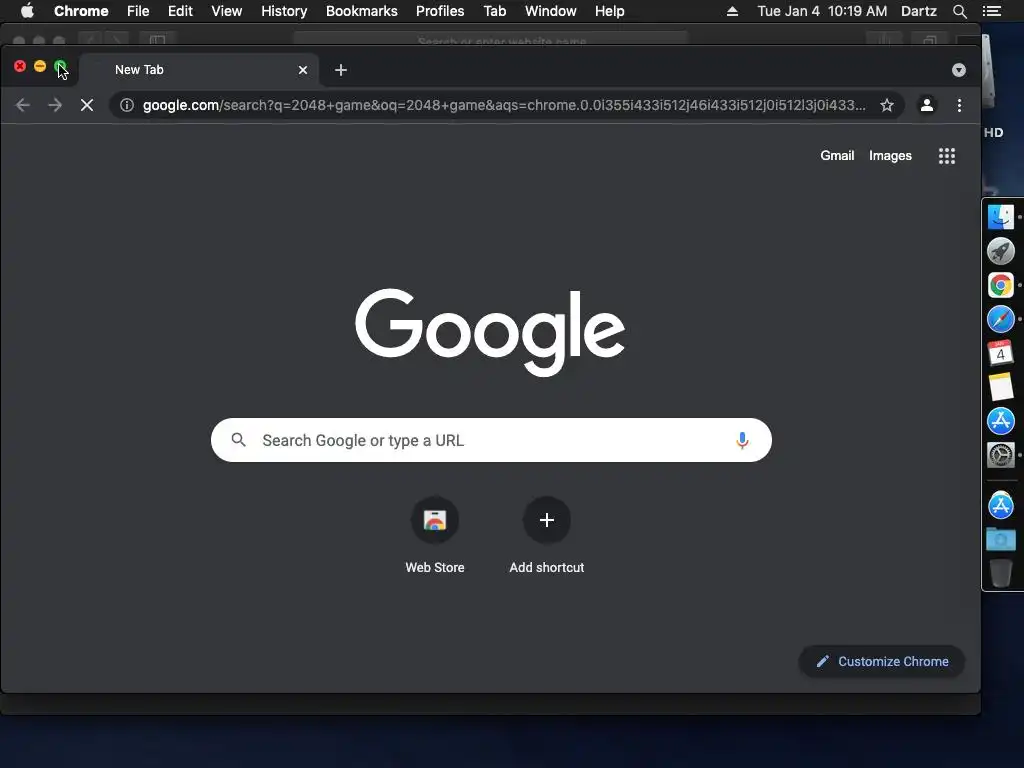Open the Chrome profile avatar icon

tap(927, 105)
